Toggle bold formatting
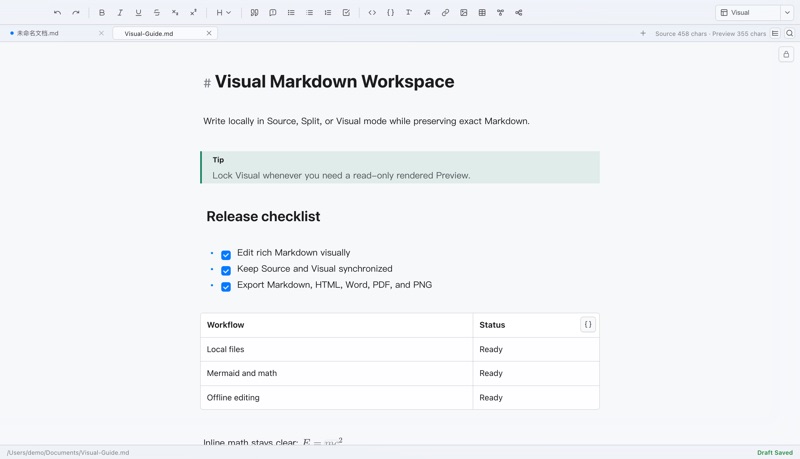The height and width of the screenshot is (459, 800). tap(102, 13)
